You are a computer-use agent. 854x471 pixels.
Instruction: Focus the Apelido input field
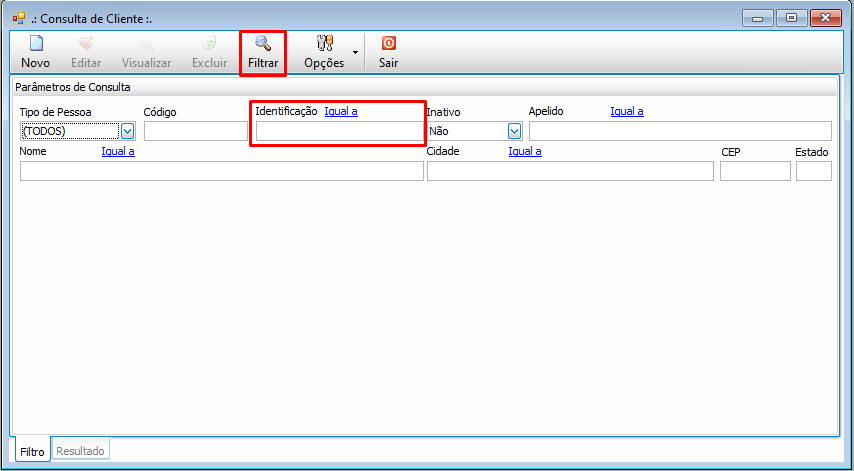(680, 131)
